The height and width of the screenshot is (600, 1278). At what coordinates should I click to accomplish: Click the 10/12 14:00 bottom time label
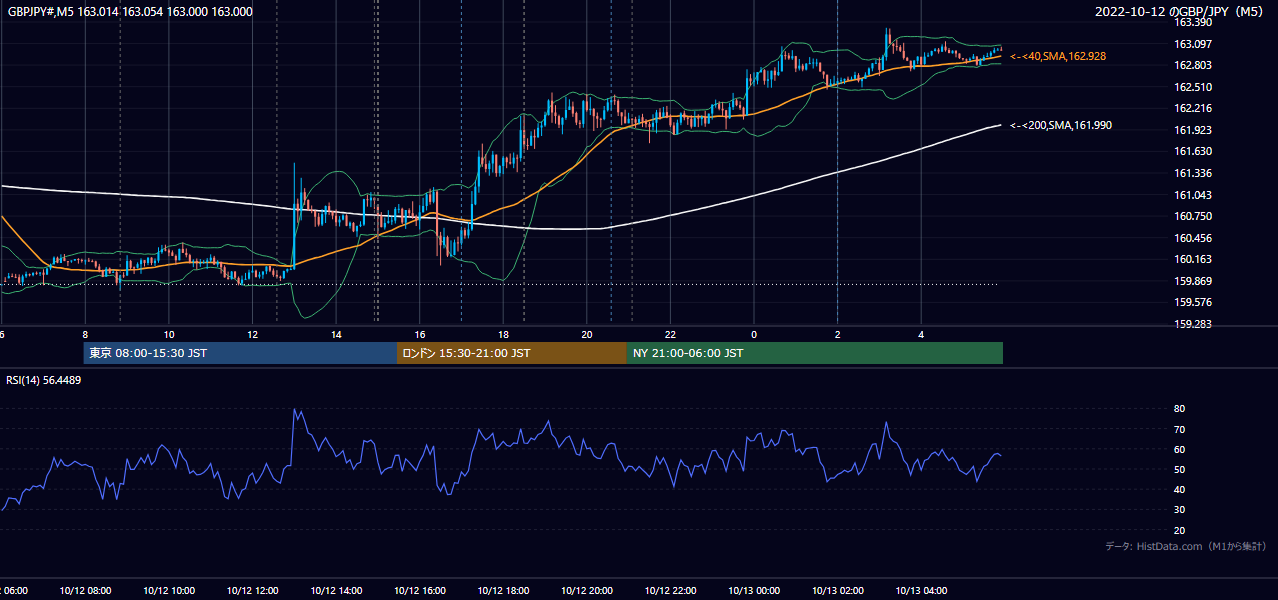coord(336,590)
